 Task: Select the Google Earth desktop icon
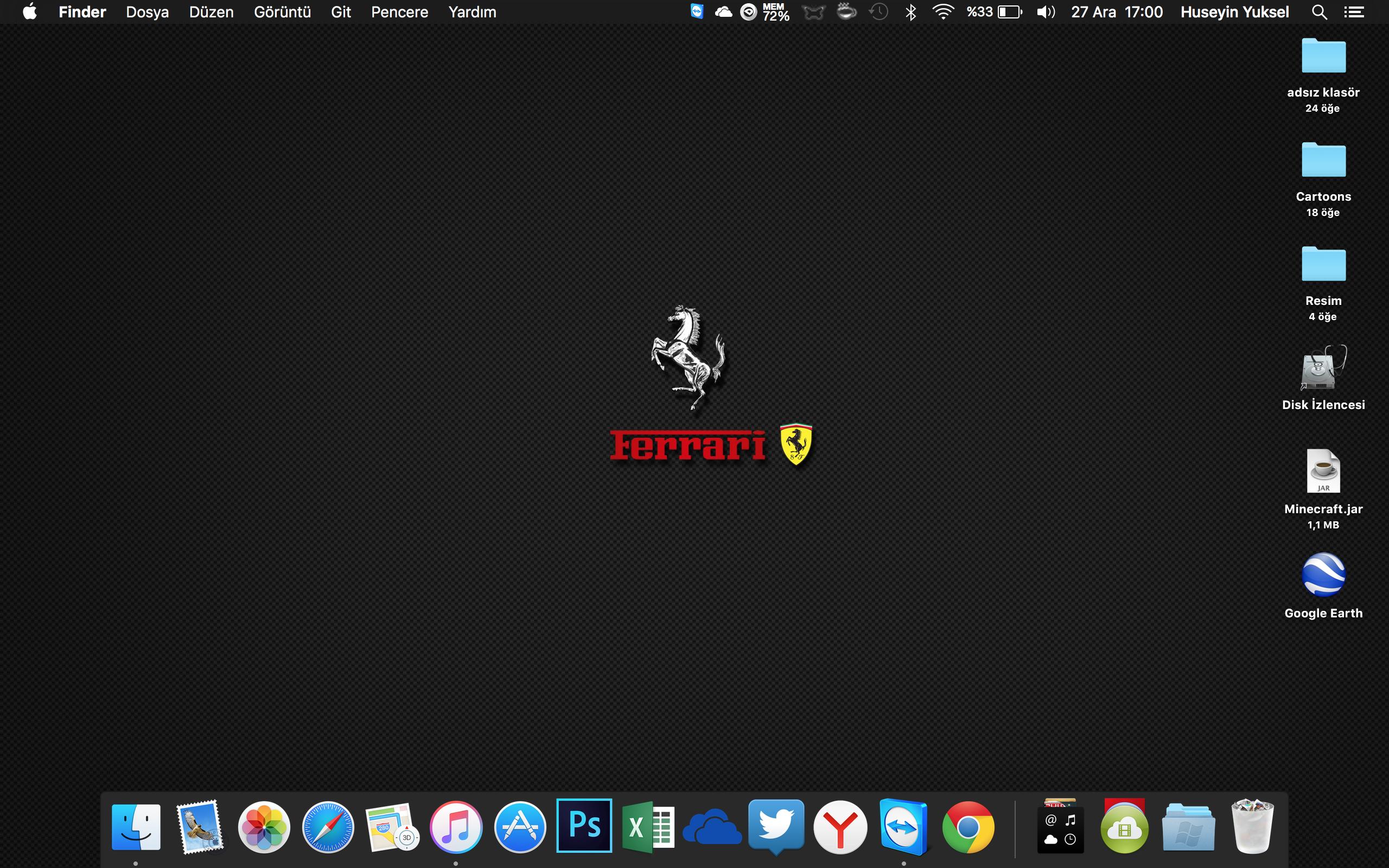(1323, 575)
